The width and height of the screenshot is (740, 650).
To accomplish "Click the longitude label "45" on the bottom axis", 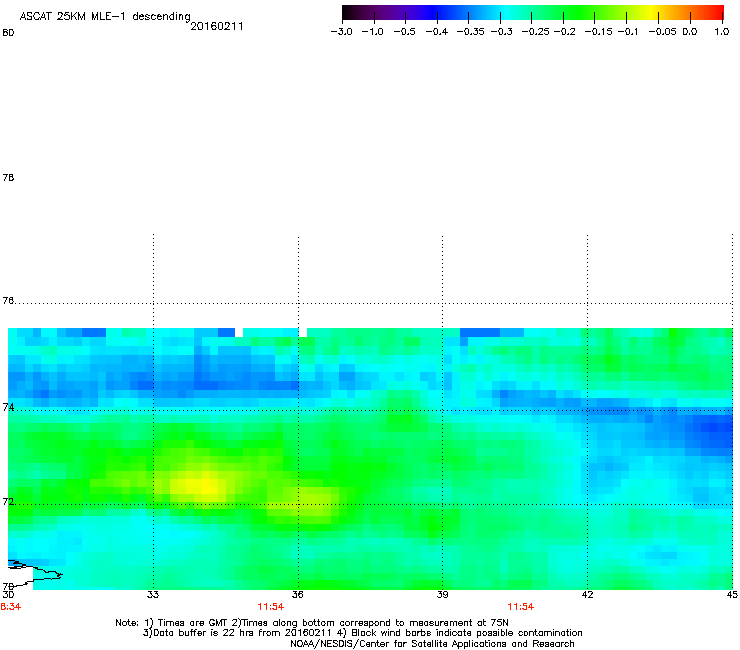I will 732,594.
